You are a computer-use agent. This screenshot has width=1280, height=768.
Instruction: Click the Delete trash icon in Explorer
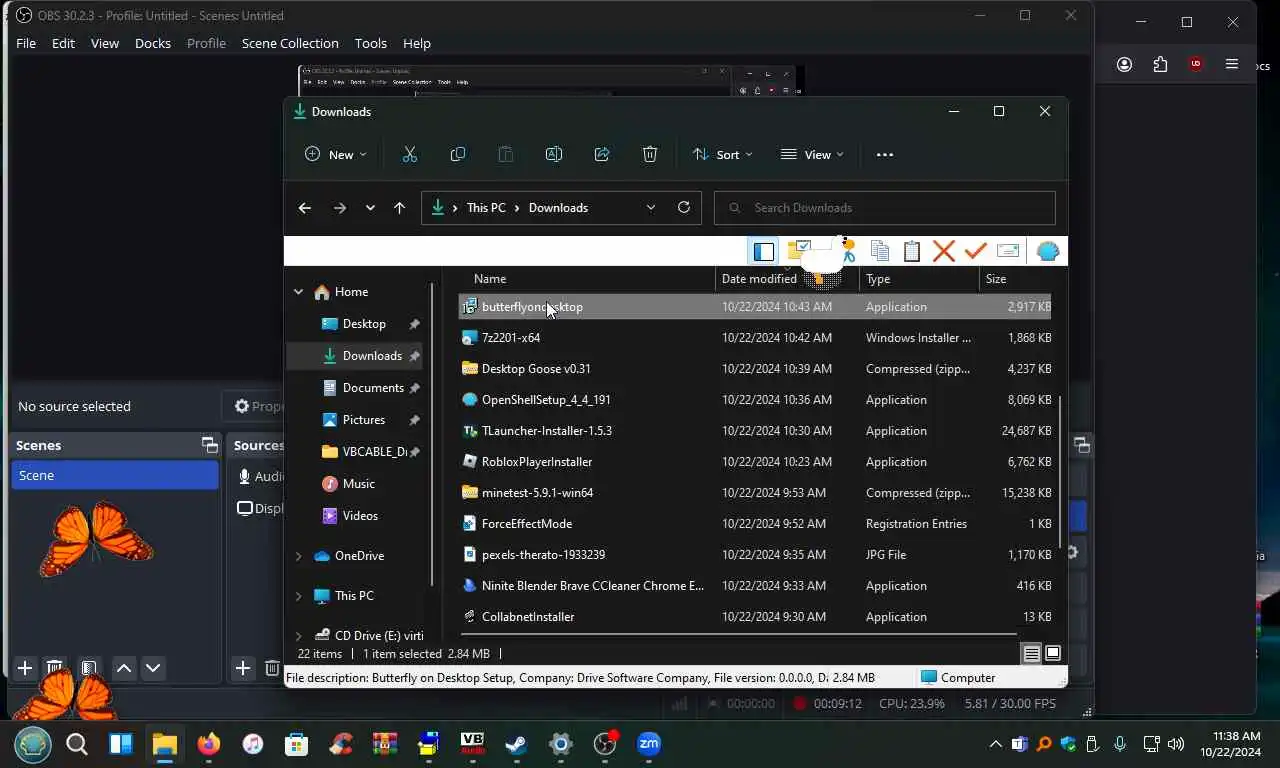coord(650,154)
